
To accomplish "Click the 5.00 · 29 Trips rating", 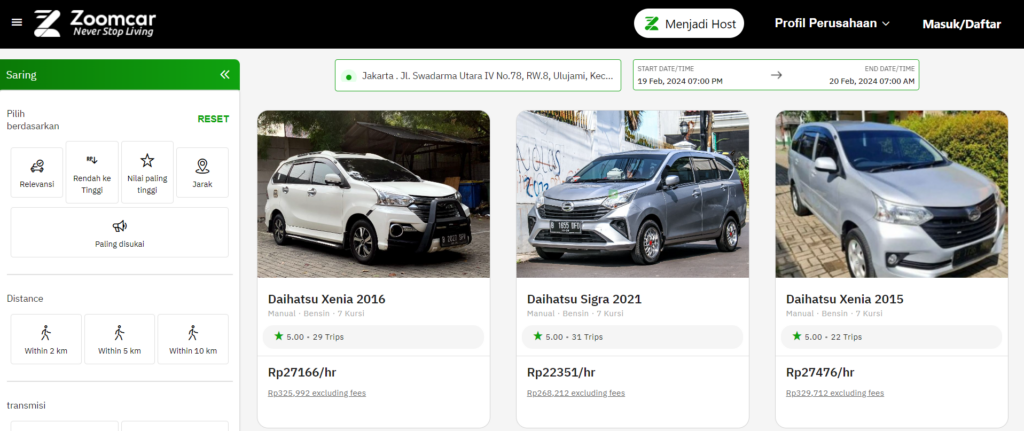I will click(374, 337).
